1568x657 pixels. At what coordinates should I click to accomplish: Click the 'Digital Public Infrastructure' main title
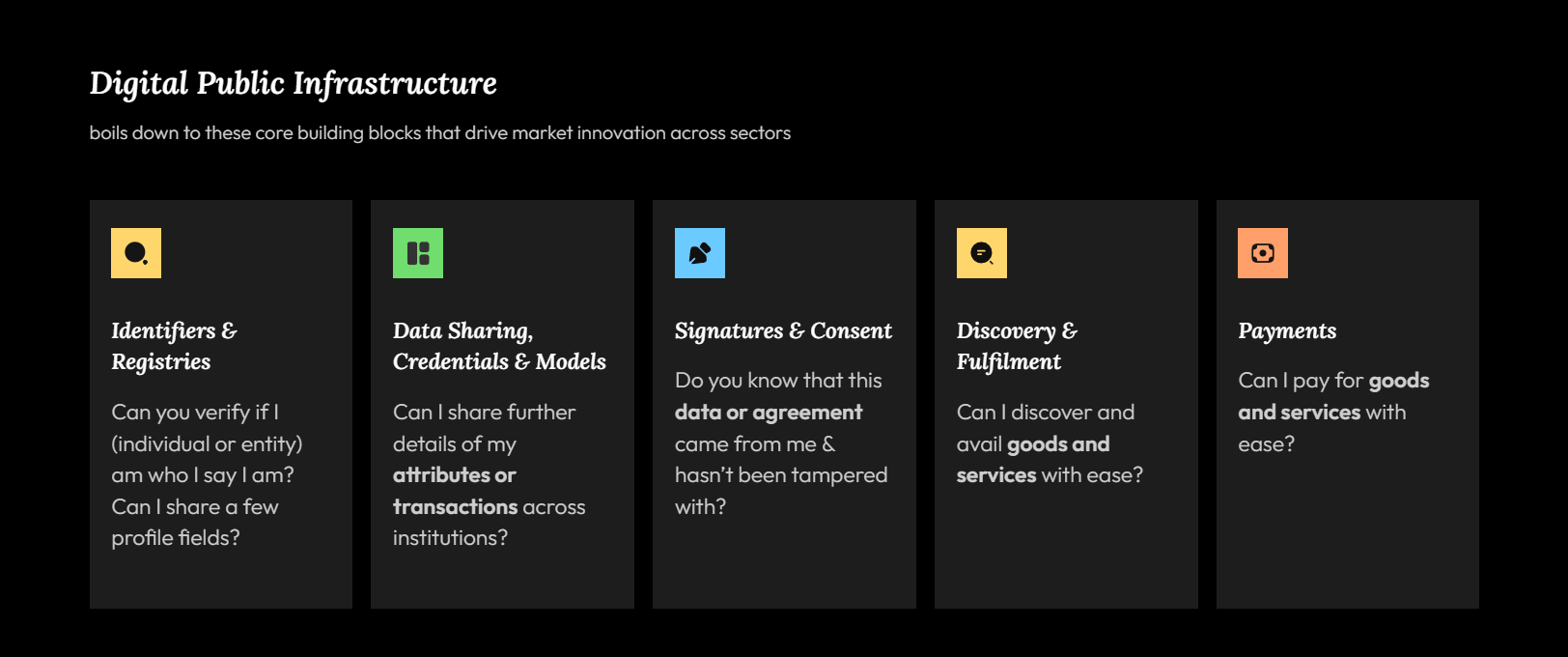point(293,83)
